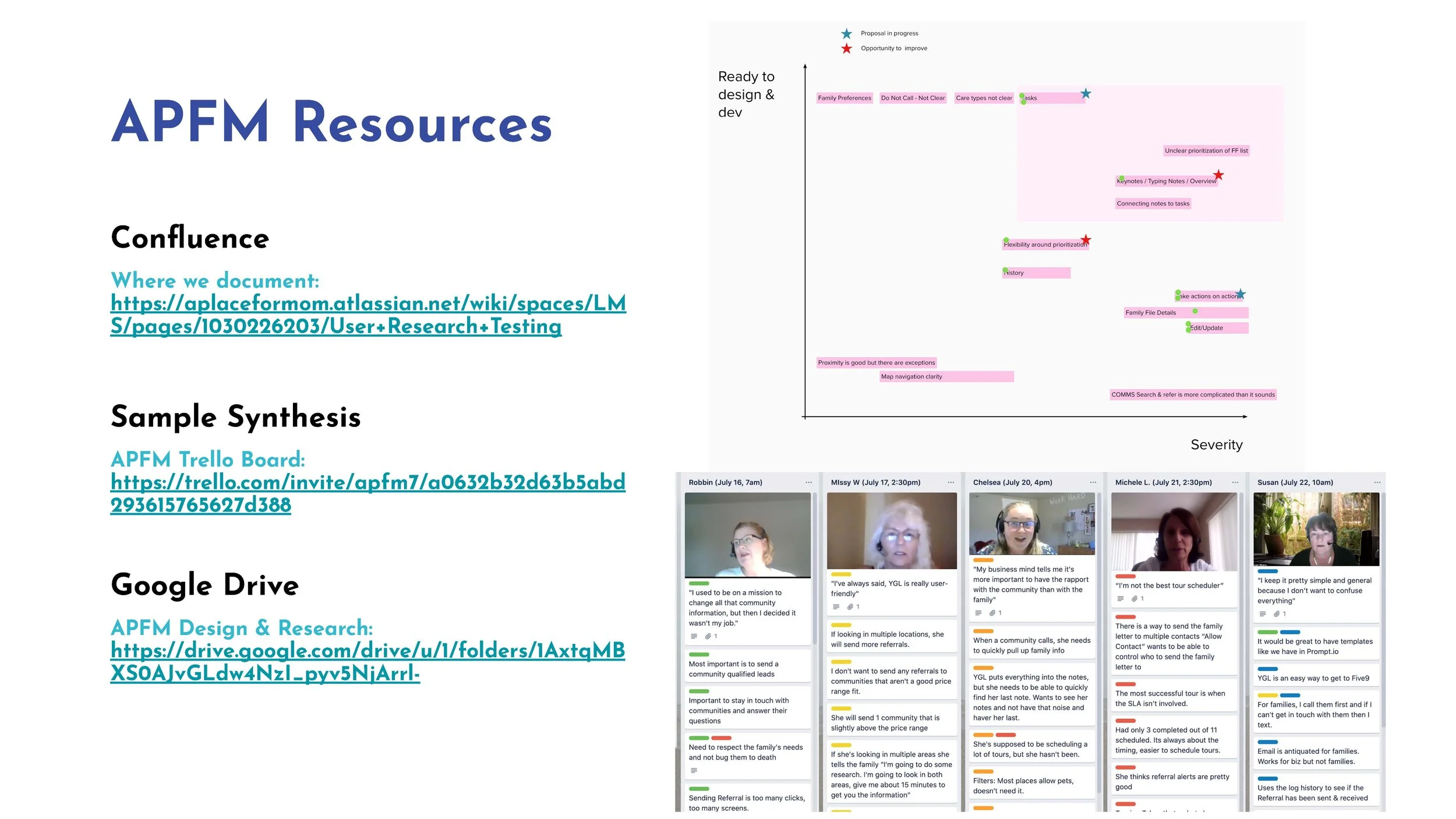Click description icon on Chelsea's first card
1456x819 pixels.
coord(978,613)
